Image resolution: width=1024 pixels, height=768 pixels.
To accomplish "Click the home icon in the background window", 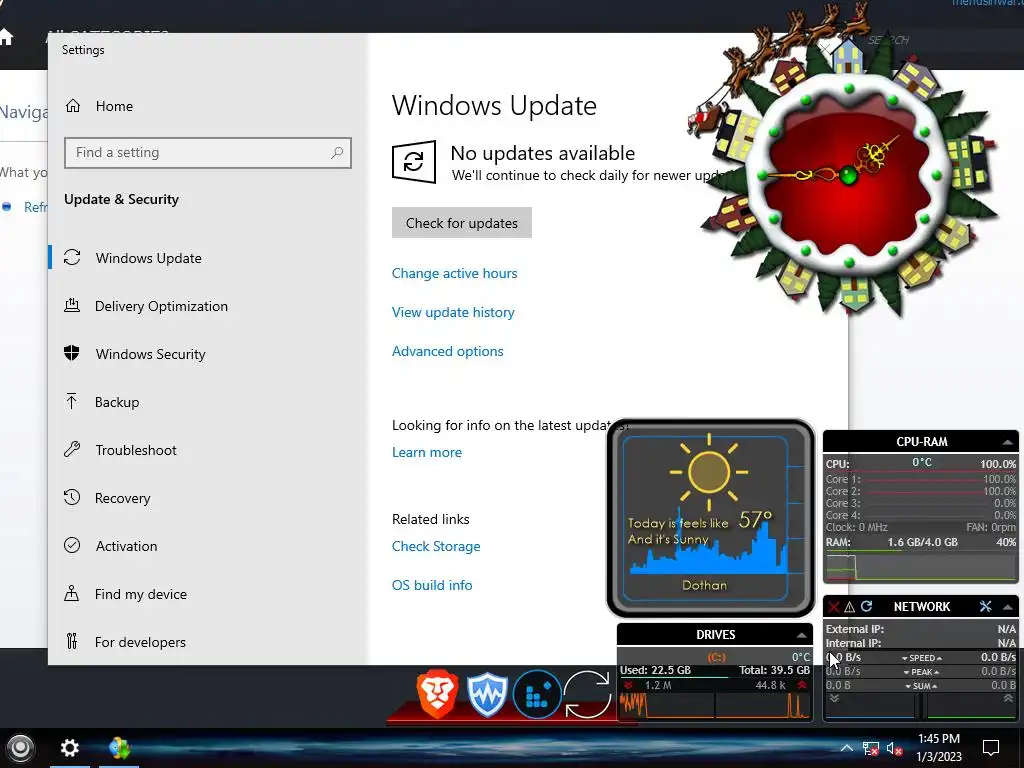I will 6,37.
